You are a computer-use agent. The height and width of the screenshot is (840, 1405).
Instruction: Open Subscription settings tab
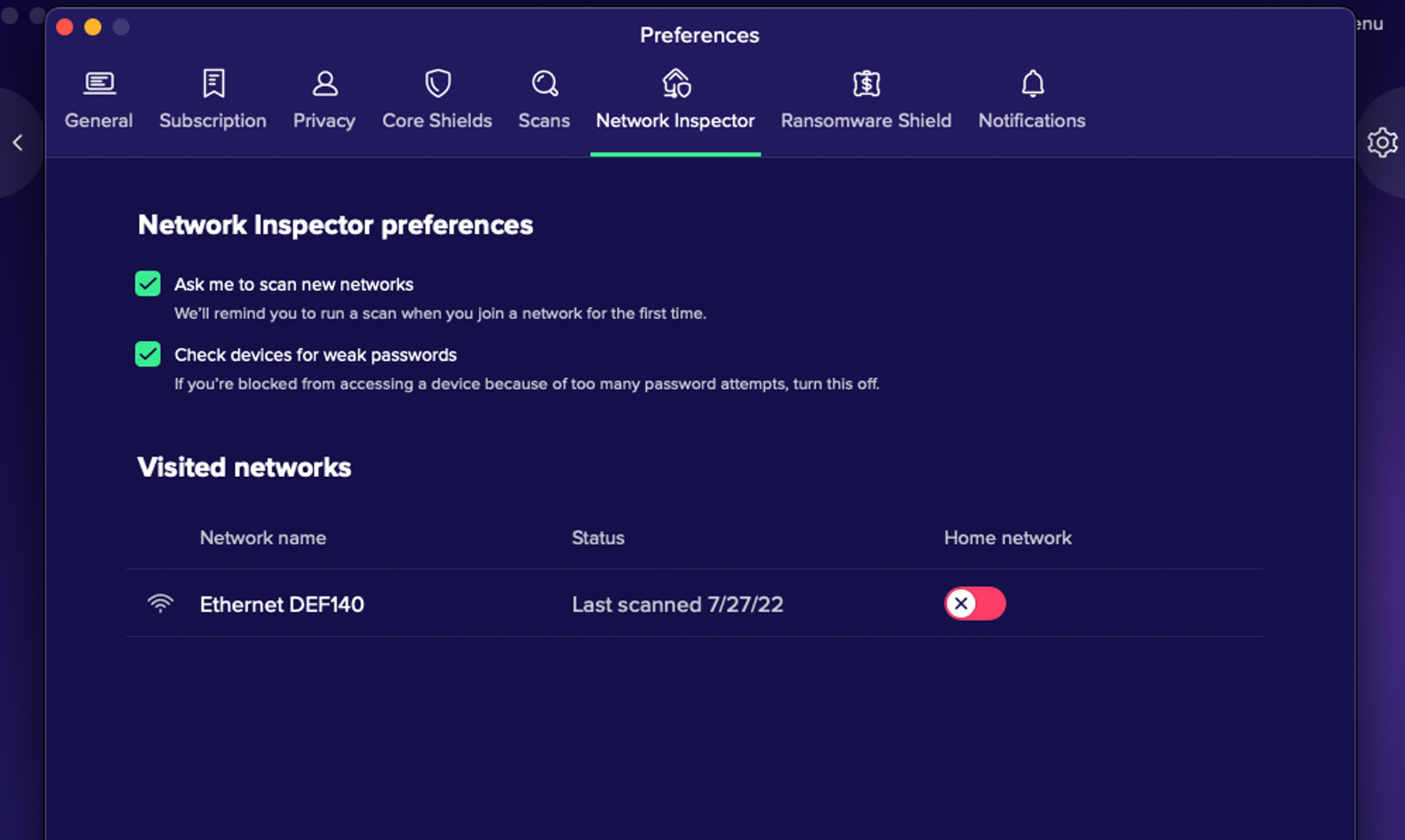[x=213, y=98]
